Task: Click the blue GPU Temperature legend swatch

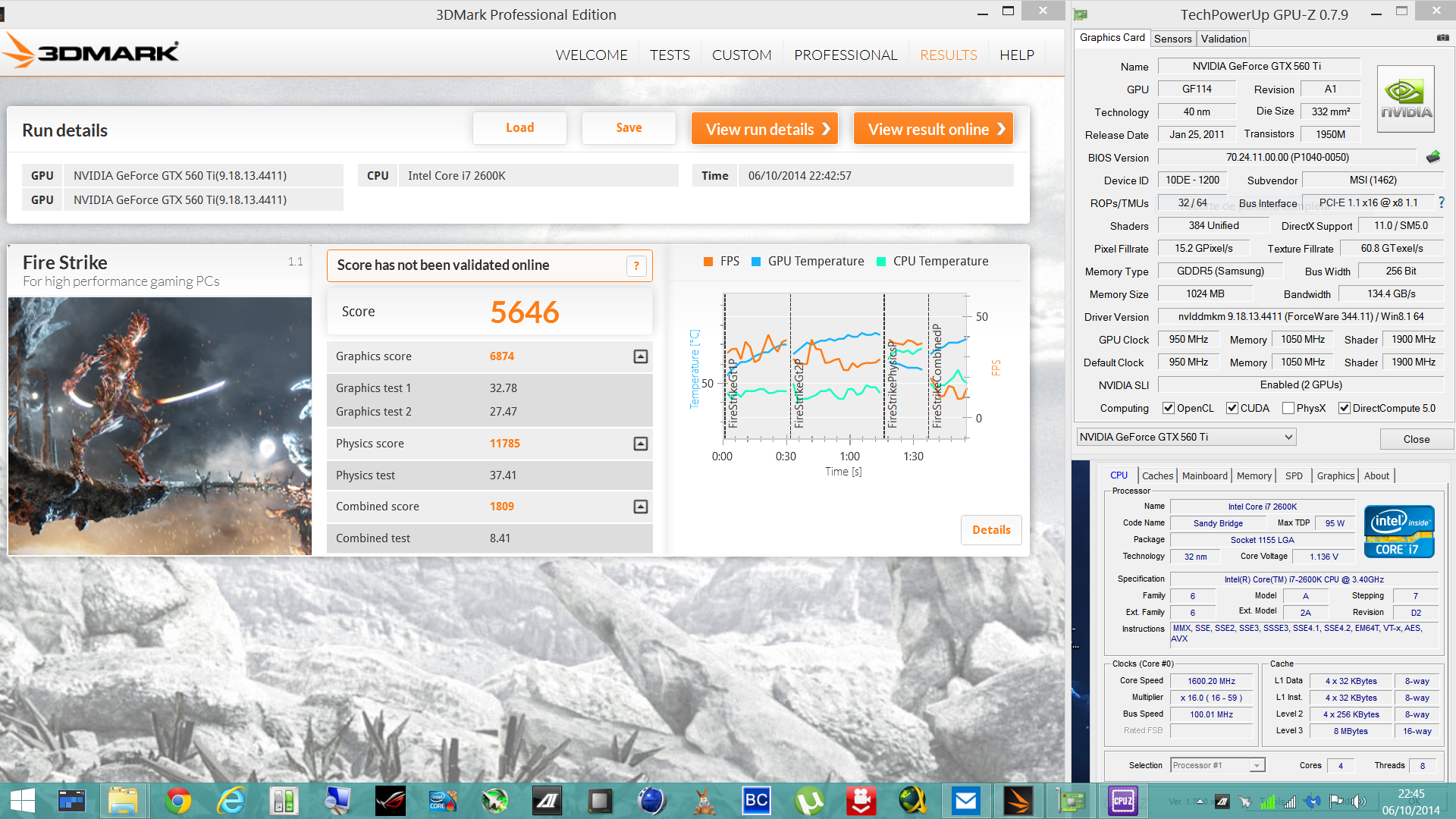Action: click(x=755, y=262)
